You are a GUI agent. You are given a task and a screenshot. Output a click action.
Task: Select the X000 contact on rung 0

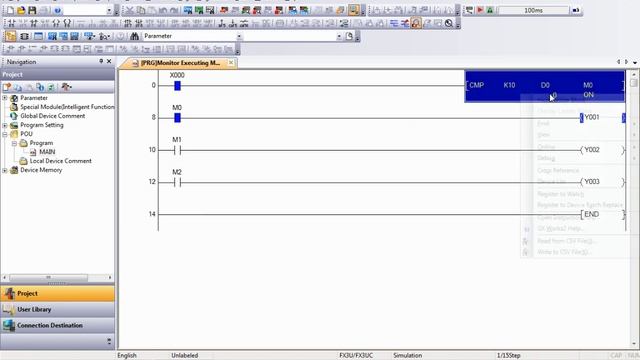(x=177, y=85)
